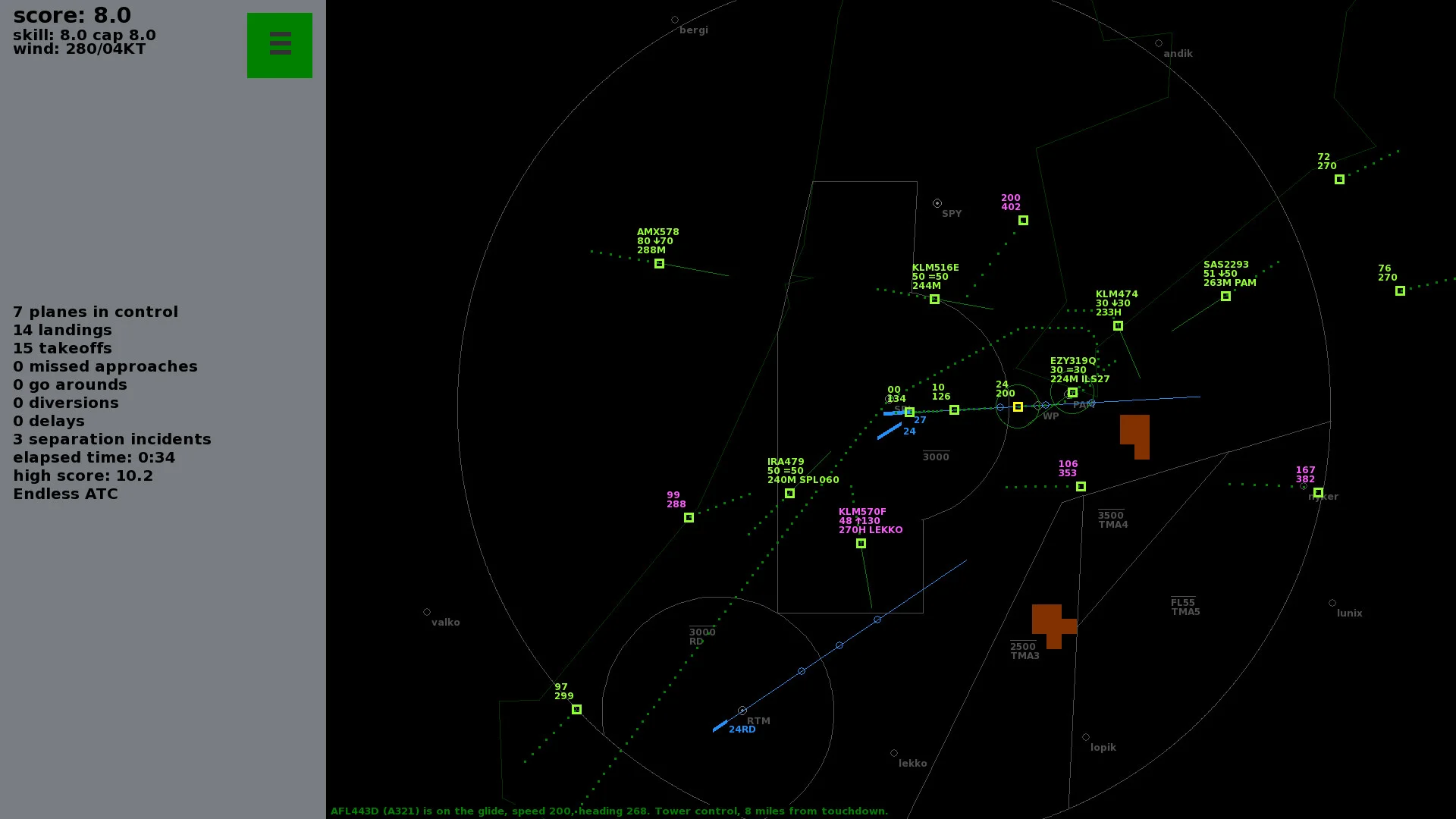Click the KLM570F aircraft climbing to 130
The height and width of the screenshot is (819, 1456).
tap(861, 543)
